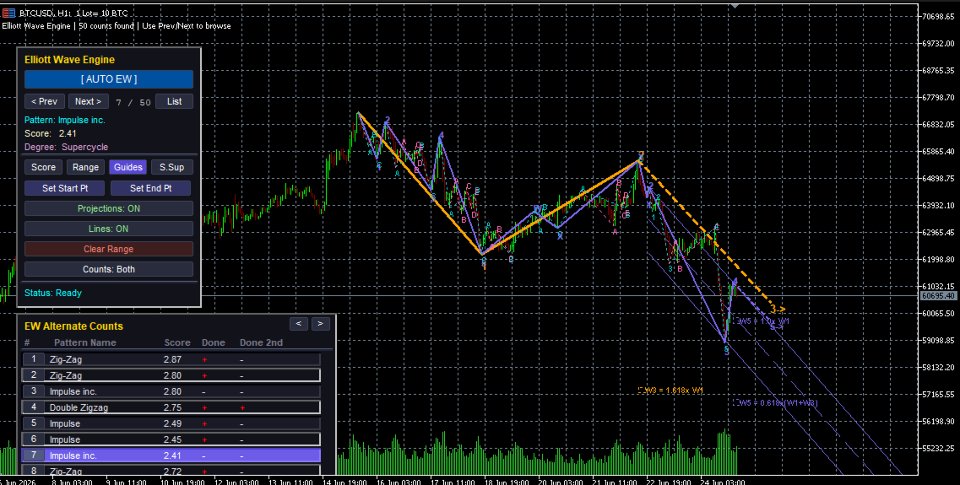This screenshot has width=960, height=485.
Task: Click the left arrow in Alternate Counts panel
Action: tap(298, 323)
